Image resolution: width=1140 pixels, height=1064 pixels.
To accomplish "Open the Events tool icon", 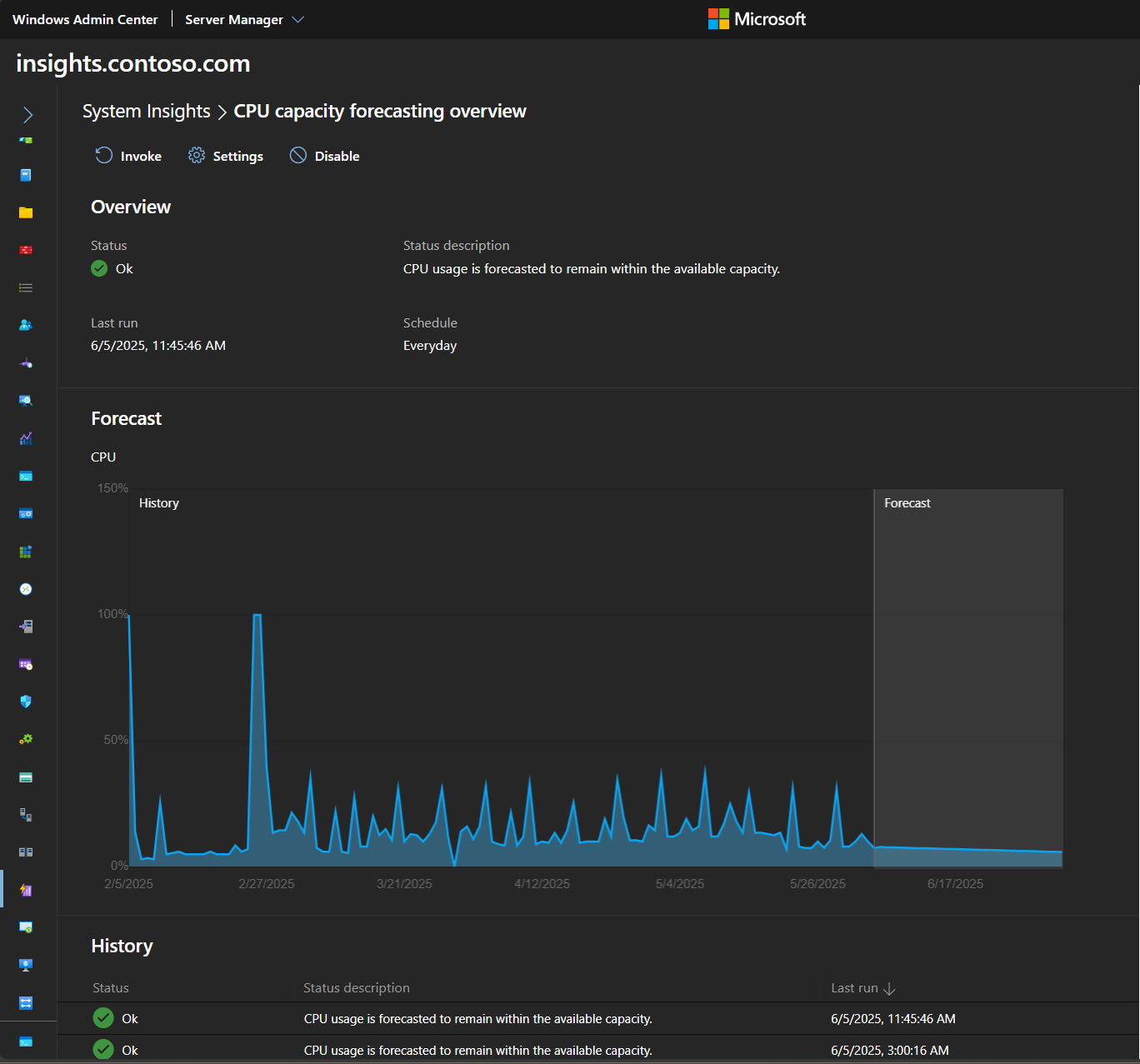I will [x=26, y=175].
